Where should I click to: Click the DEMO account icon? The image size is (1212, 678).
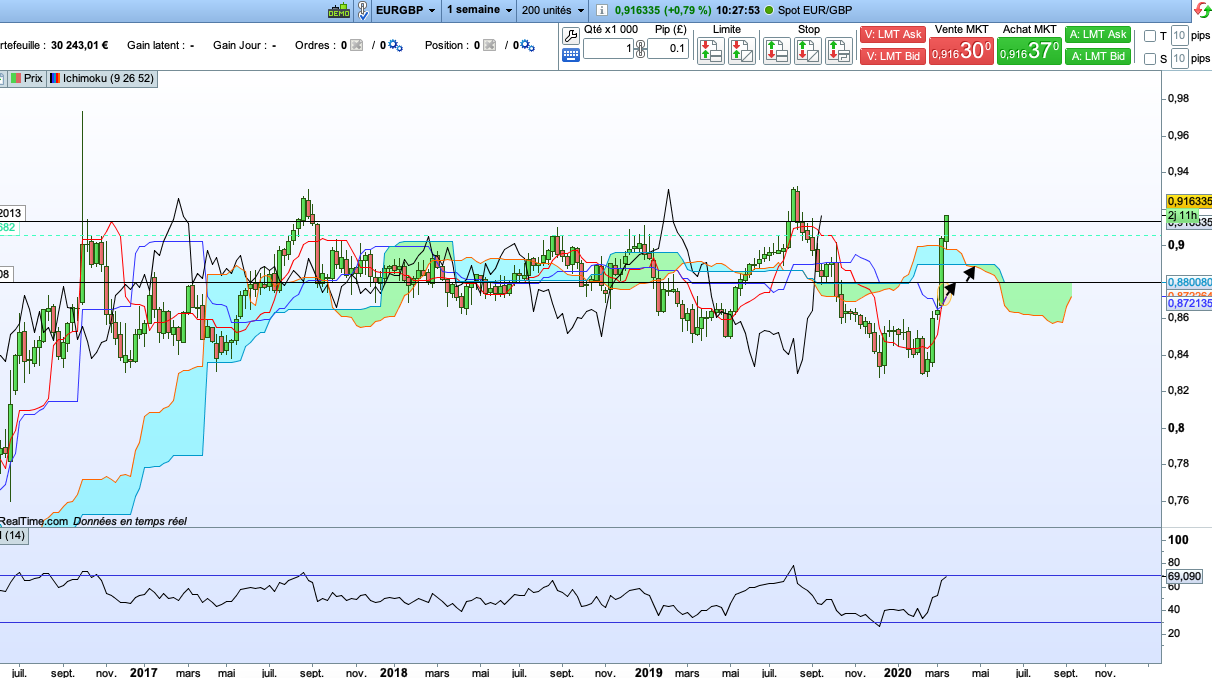point(339,10)
